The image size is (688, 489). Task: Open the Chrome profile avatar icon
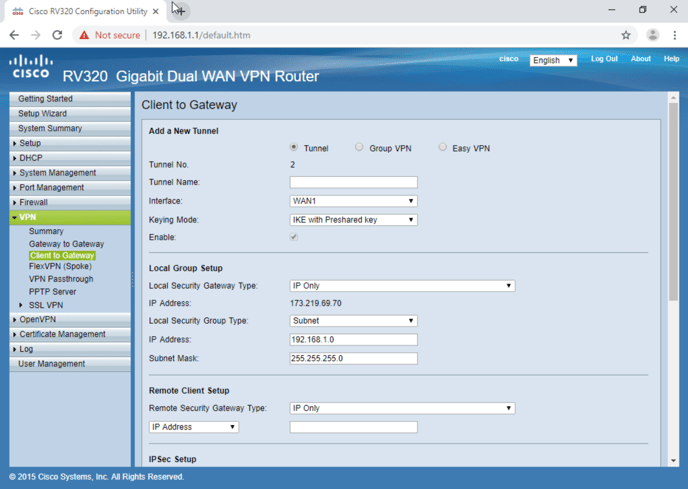(652, 35)
